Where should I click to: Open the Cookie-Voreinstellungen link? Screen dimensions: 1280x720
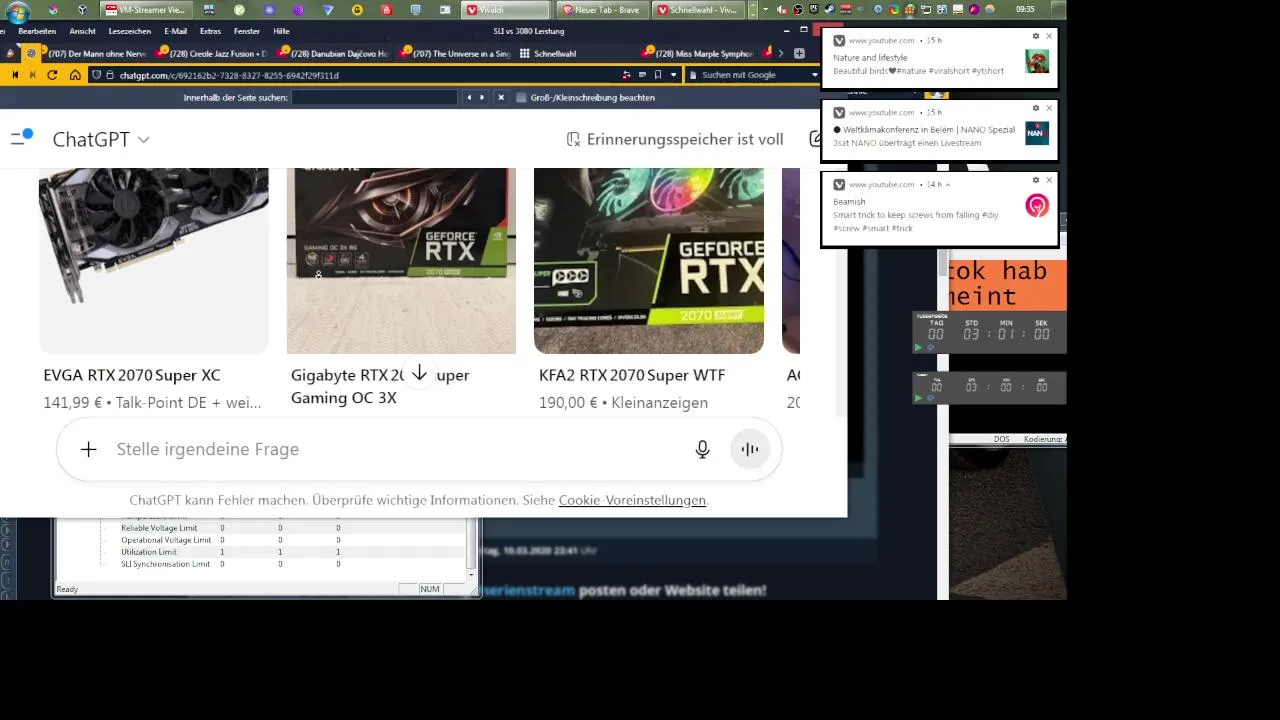(632, 500)
